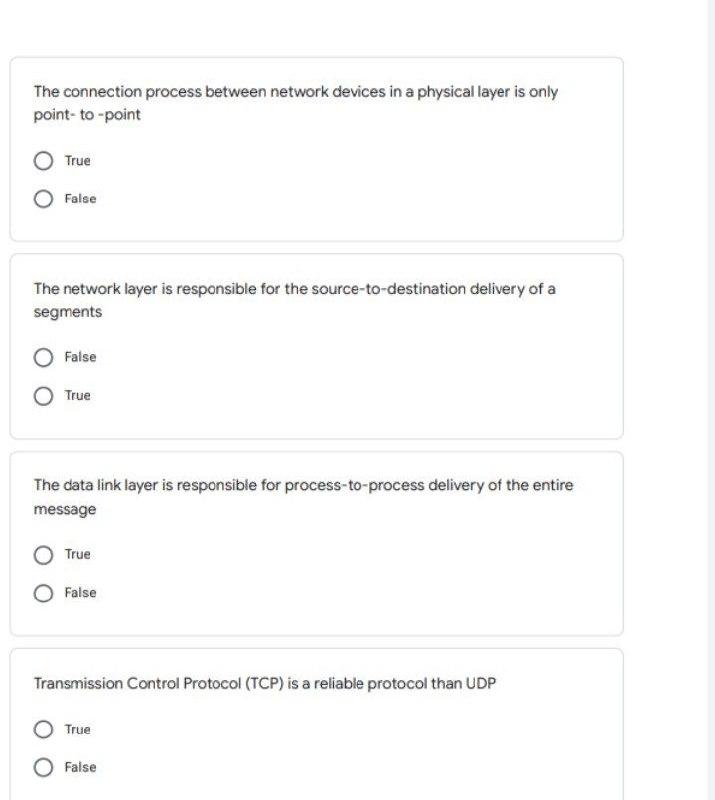Click the TCP question statement
This screenshot has width=715, height=800.
pos(264,683)
